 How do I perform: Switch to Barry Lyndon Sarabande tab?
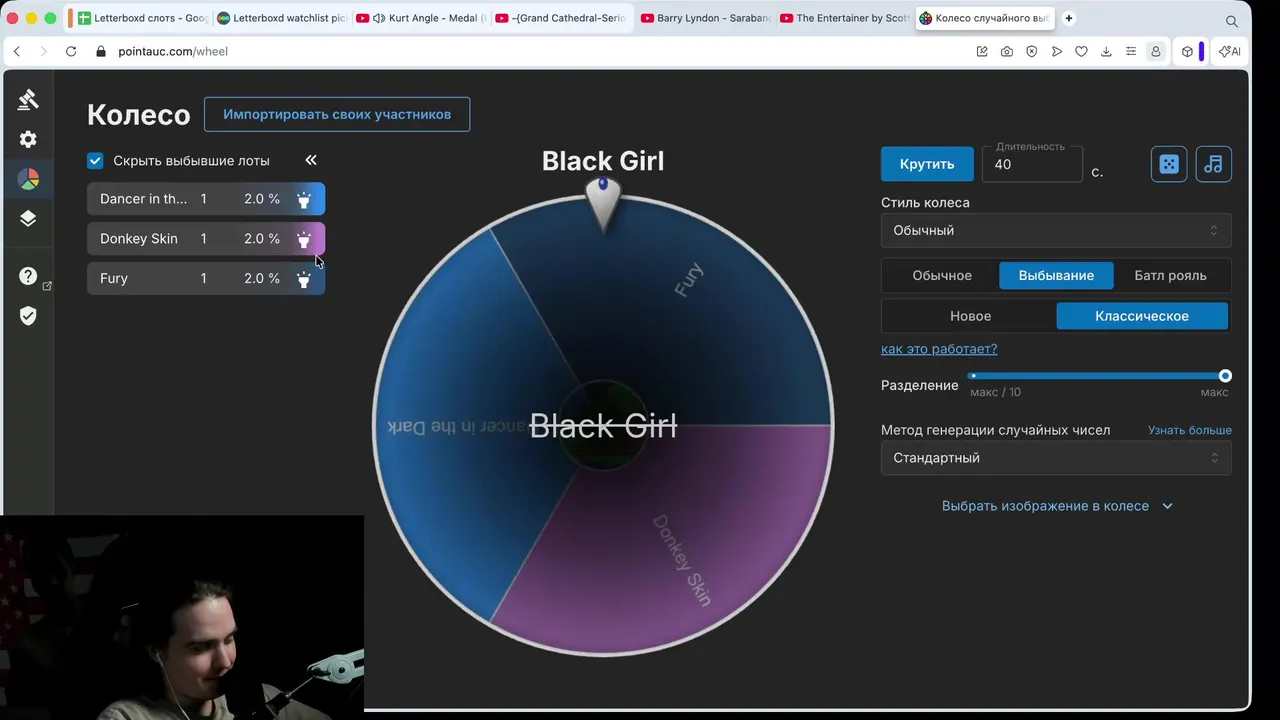point(704,18)
